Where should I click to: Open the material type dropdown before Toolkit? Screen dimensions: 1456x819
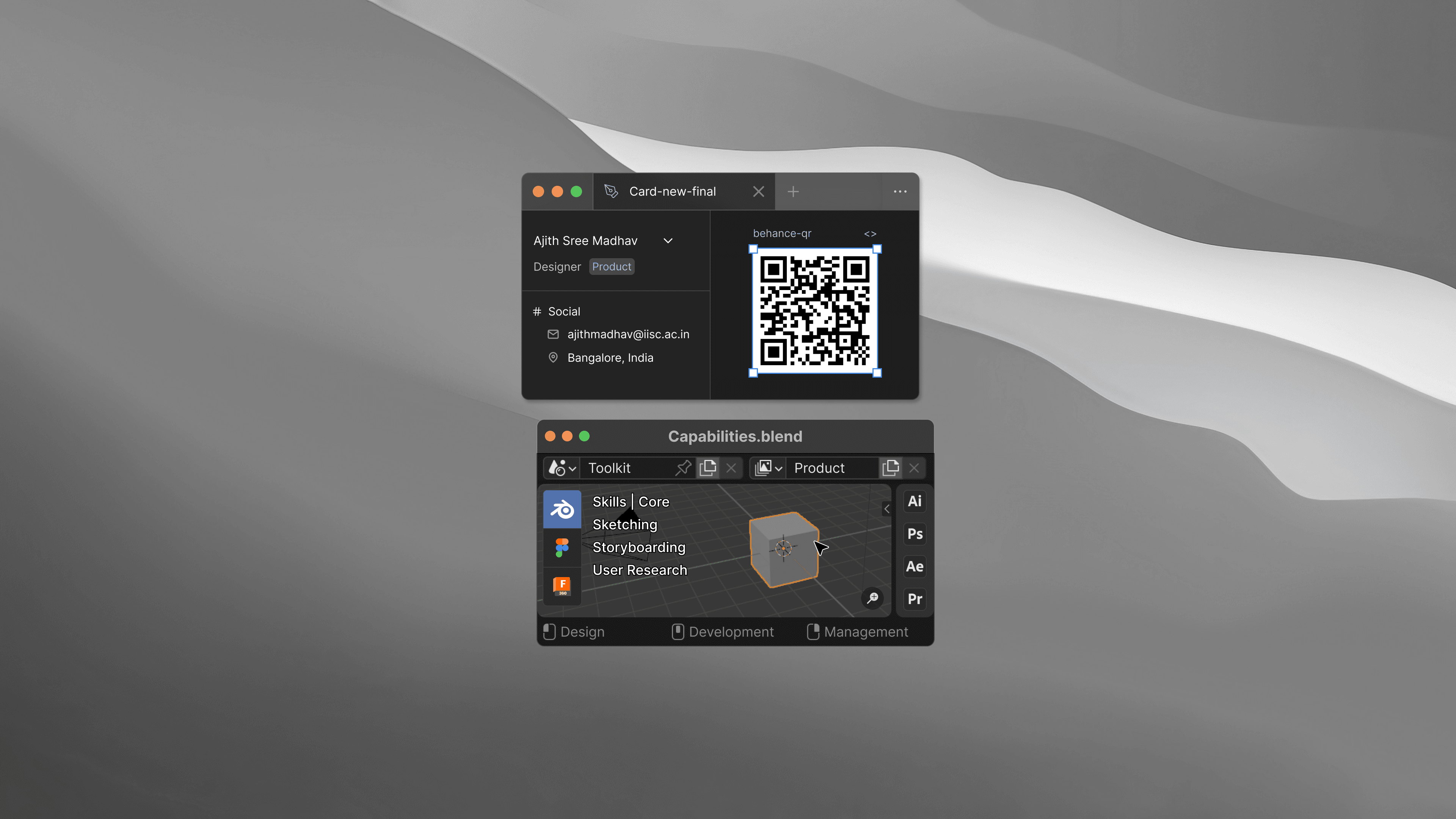pos(562,468)
